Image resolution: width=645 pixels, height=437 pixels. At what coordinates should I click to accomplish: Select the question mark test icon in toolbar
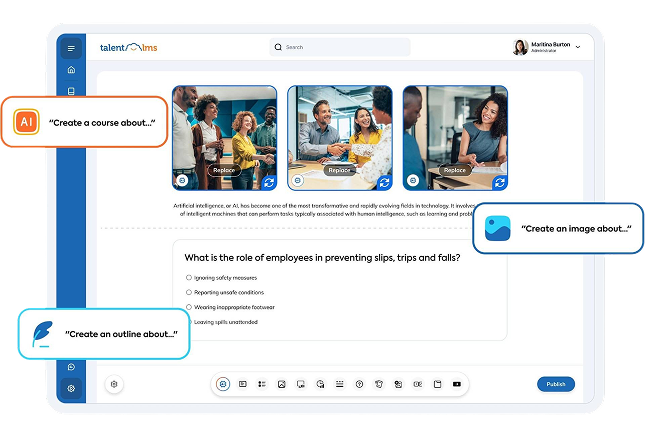point(359,384)
